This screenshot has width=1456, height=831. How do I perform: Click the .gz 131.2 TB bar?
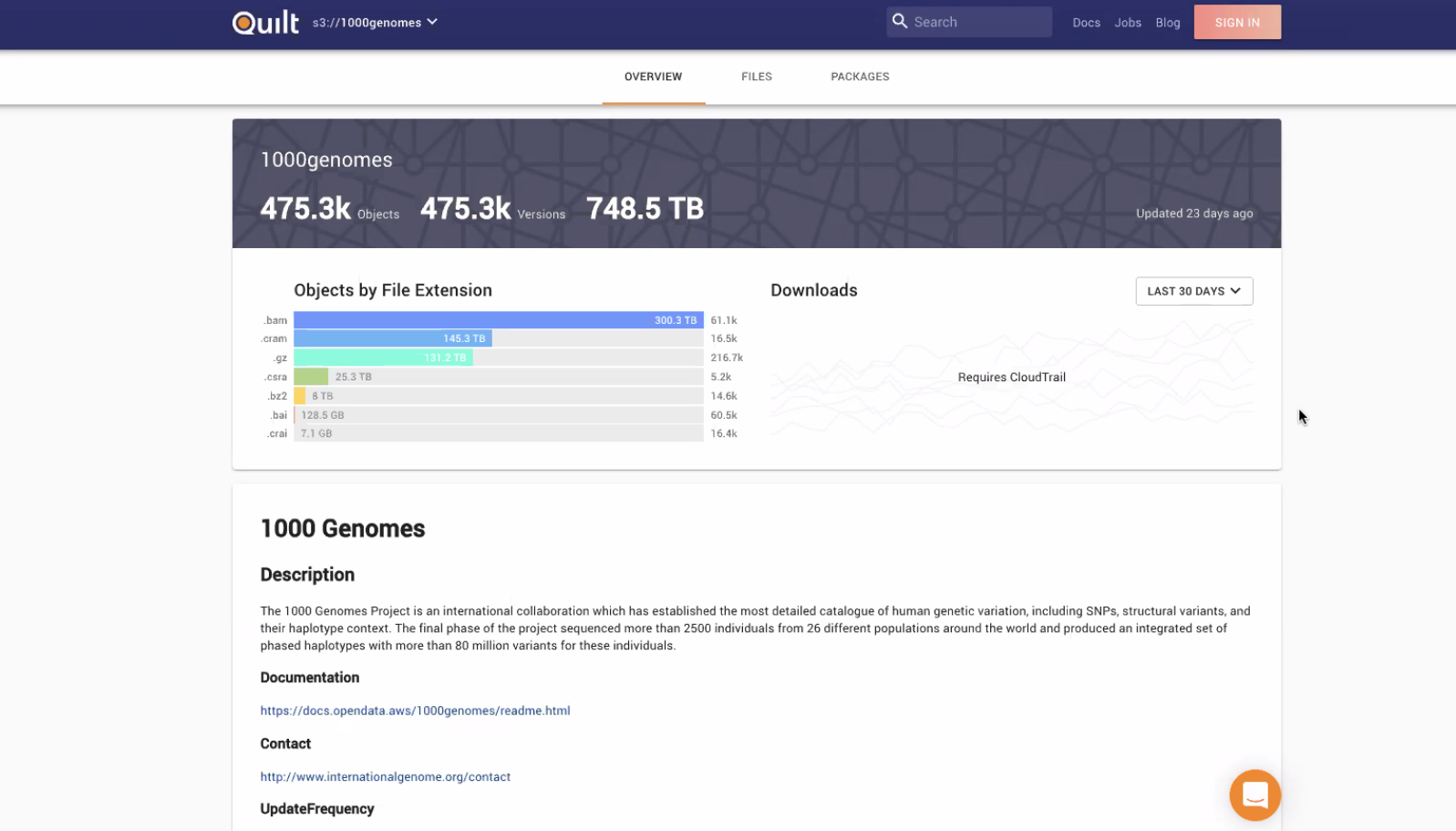tap(383, 358)
